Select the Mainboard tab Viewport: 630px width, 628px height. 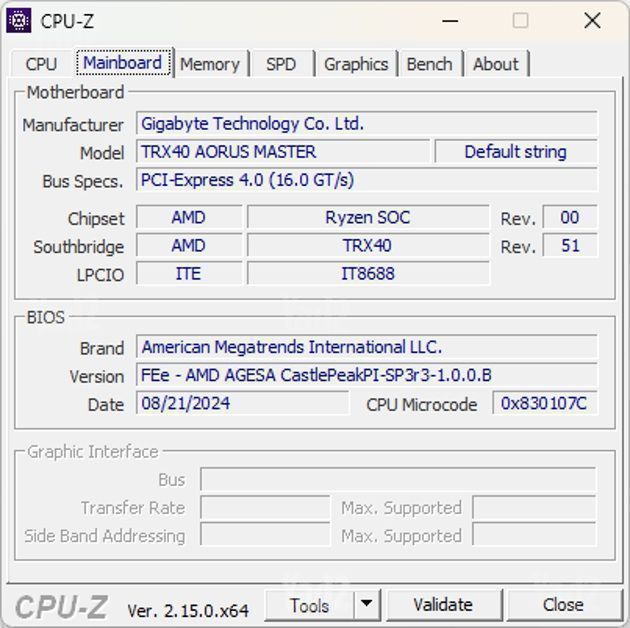pos(123,63)
